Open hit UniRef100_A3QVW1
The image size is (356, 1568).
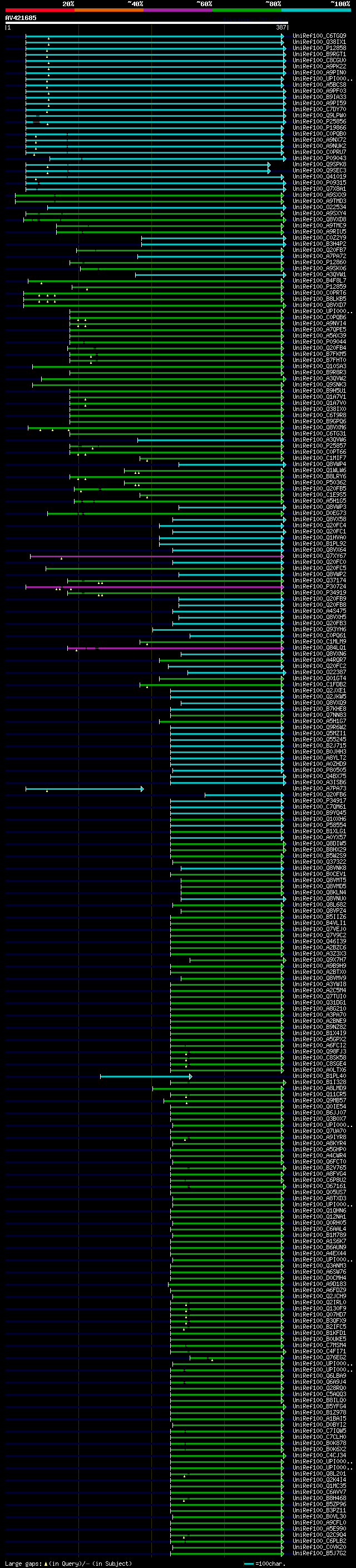pos(319,275)
